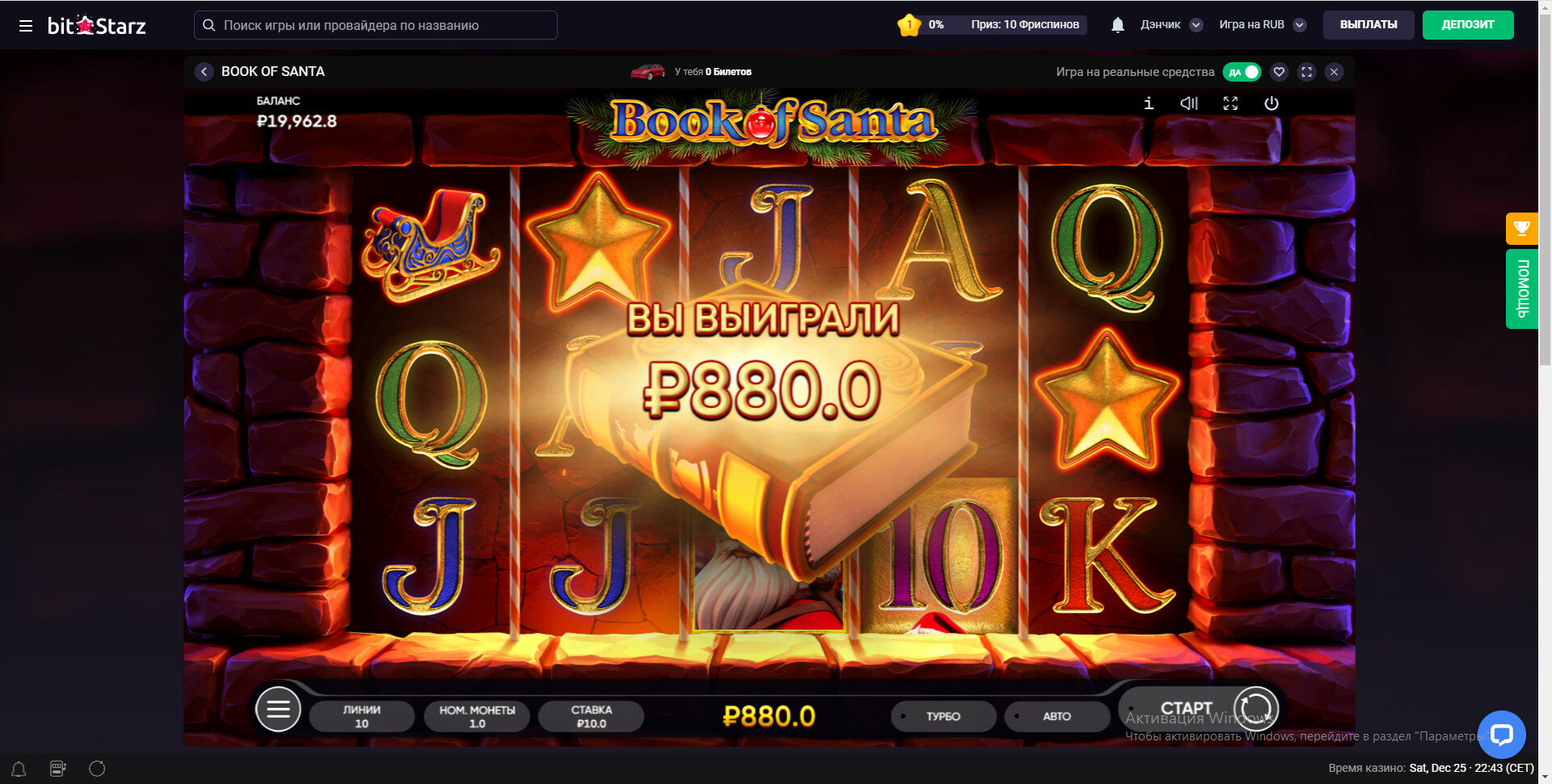The image size is (1552, 784).
Task: Click the trophy icon in the right-side tab
Action: pyautogui.click(x=1521, y=229)
